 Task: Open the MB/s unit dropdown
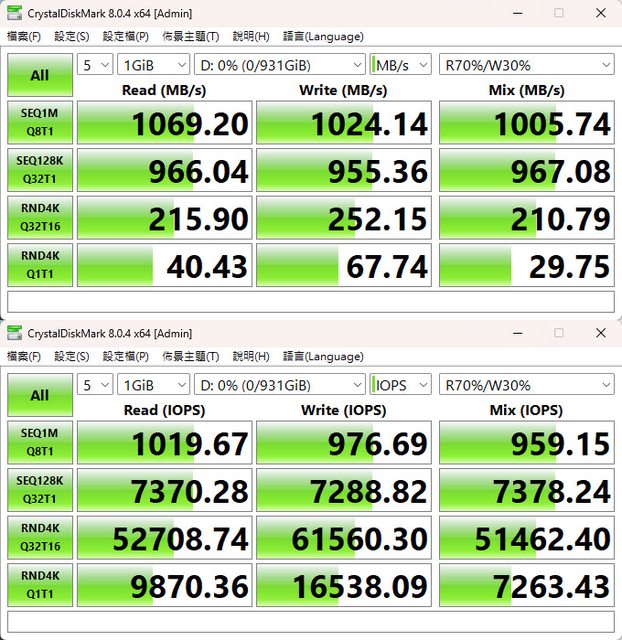(400, 65)
